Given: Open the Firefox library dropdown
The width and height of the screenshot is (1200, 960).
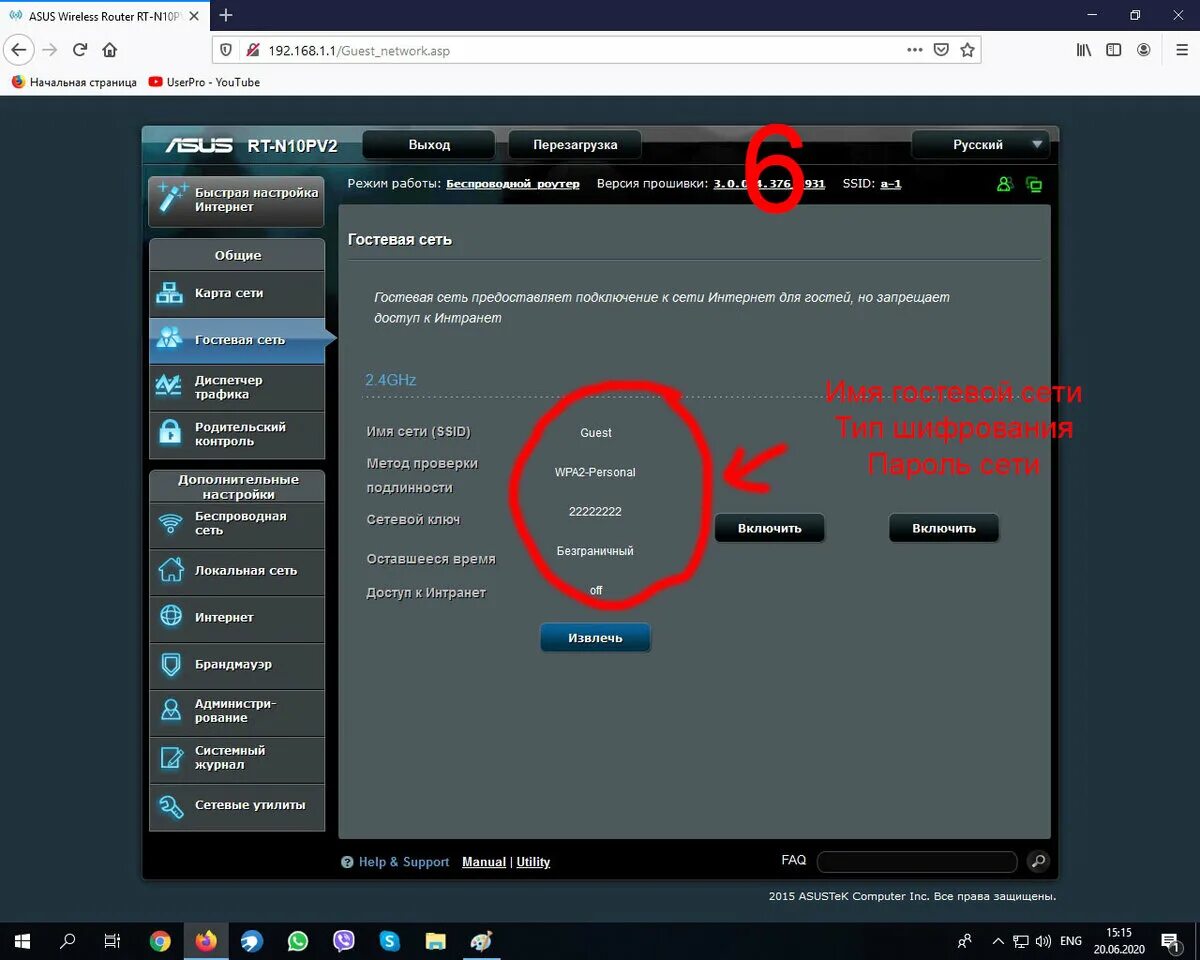Looking at the screenshot, I should tap(1083, 49).
